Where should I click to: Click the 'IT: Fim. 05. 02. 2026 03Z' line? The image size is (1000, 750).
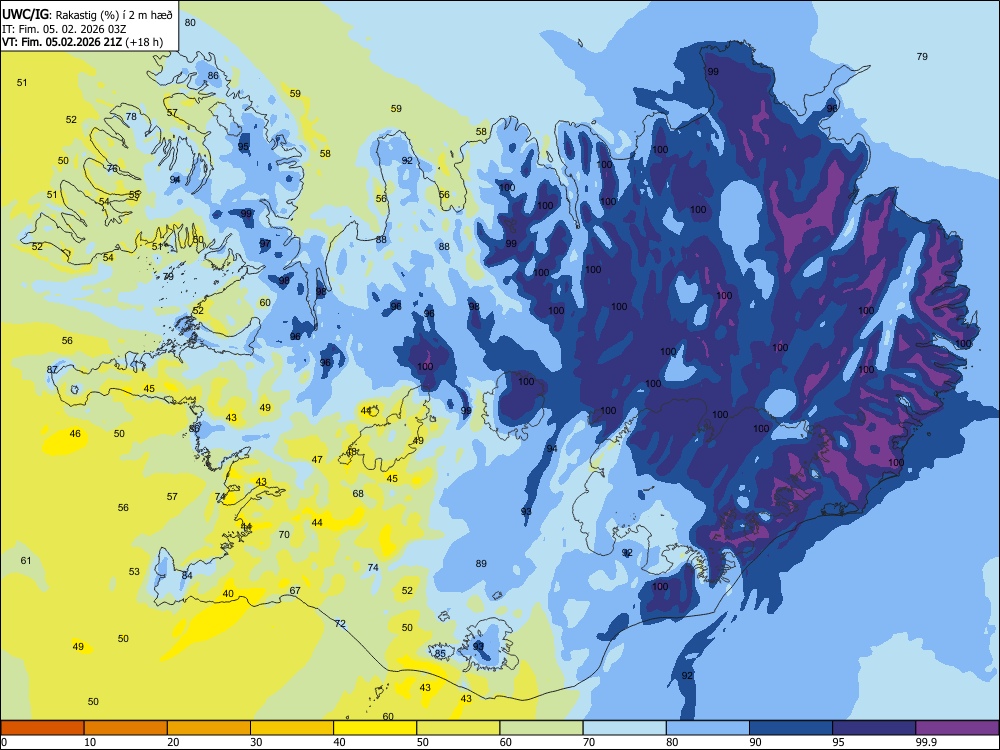[64, 29]
